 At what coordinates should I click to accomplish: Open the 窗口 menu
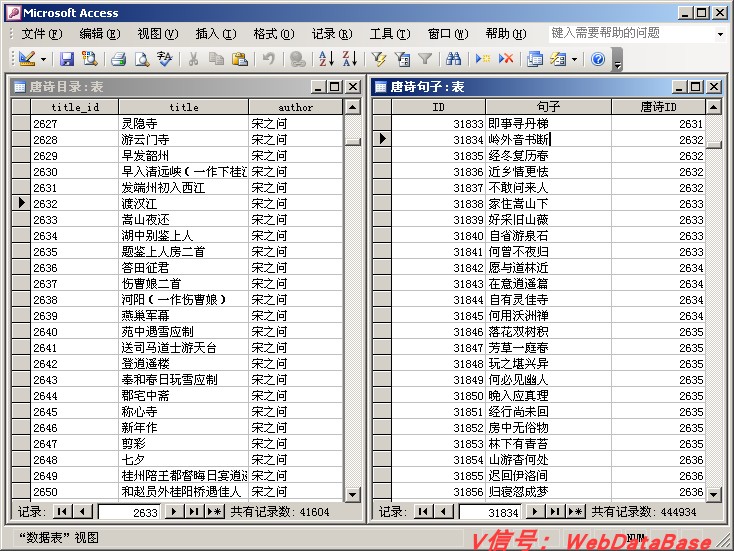[x=448, y=34]
